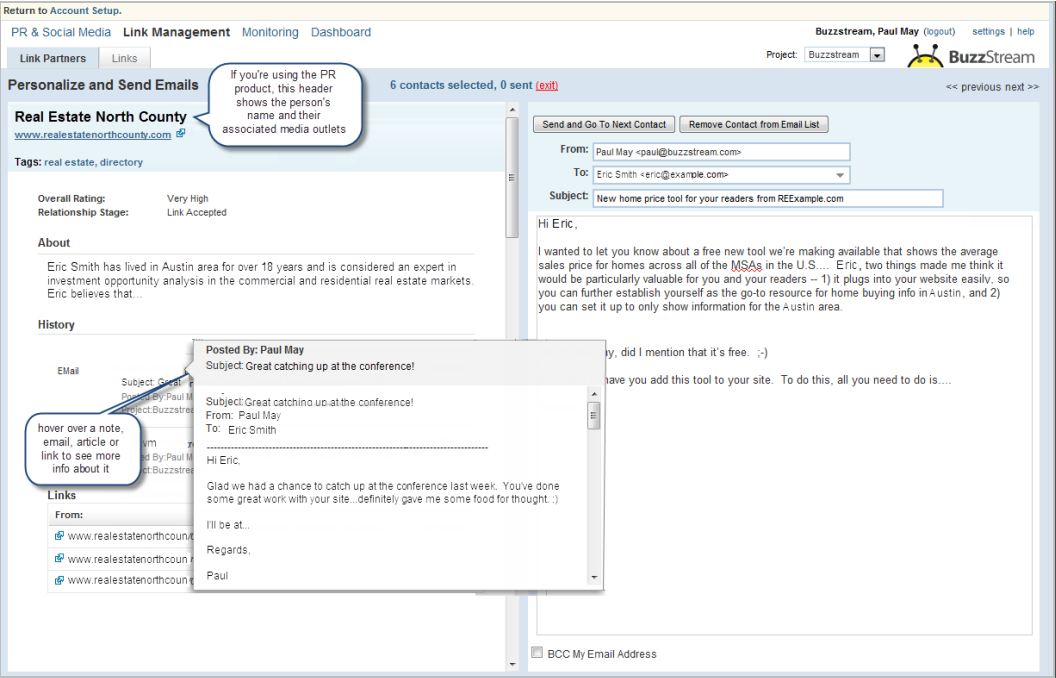
Task: Expand the To recipient dropdown arrow
Action: coord(840,175)
